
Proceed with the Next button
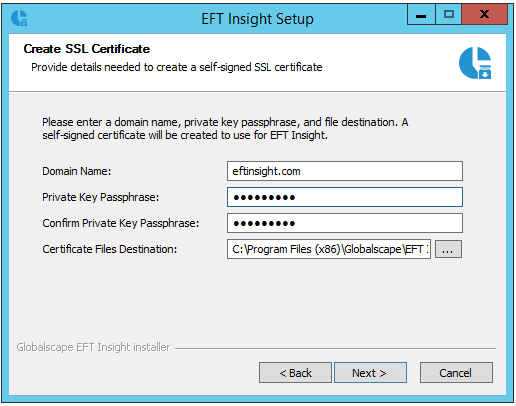point(370,373)
